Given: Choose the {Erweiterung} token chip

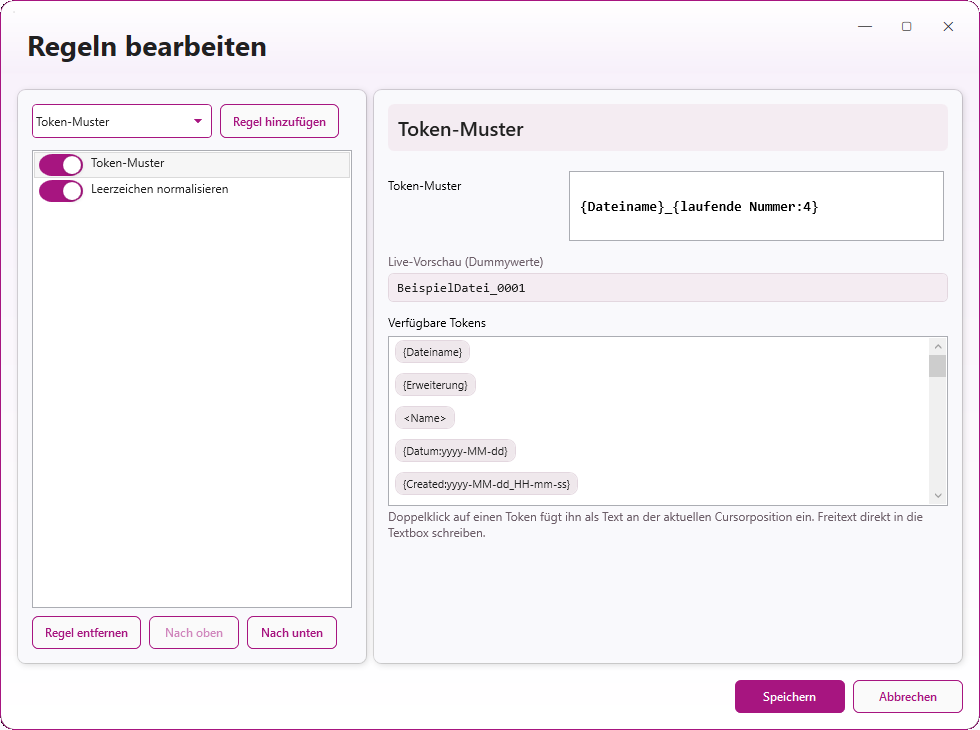Looking at the screenshot, I should 435,385.
